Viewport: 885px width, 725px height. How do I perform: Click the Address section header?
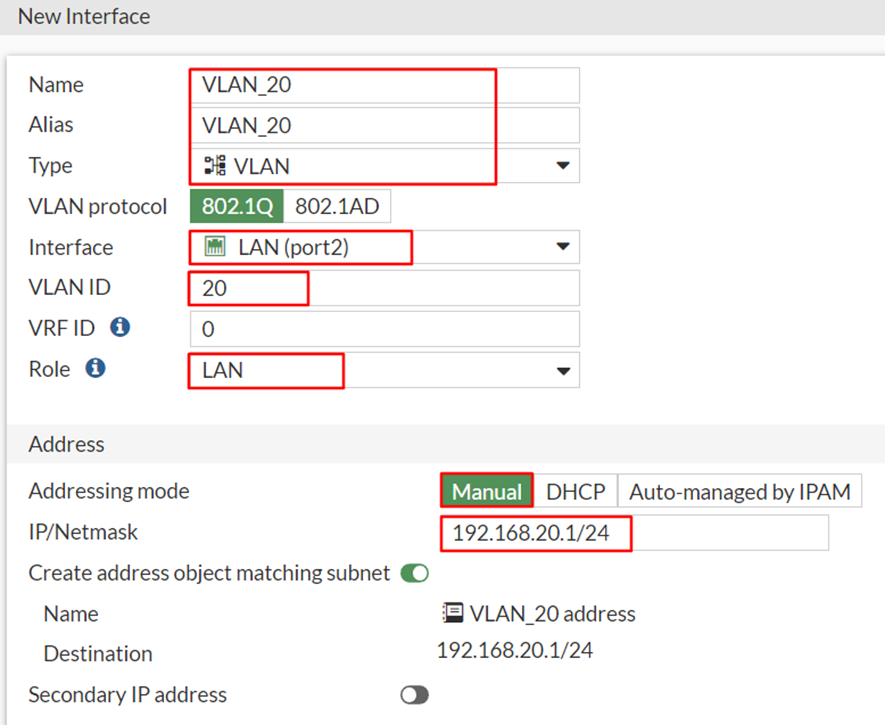point(67,444)
